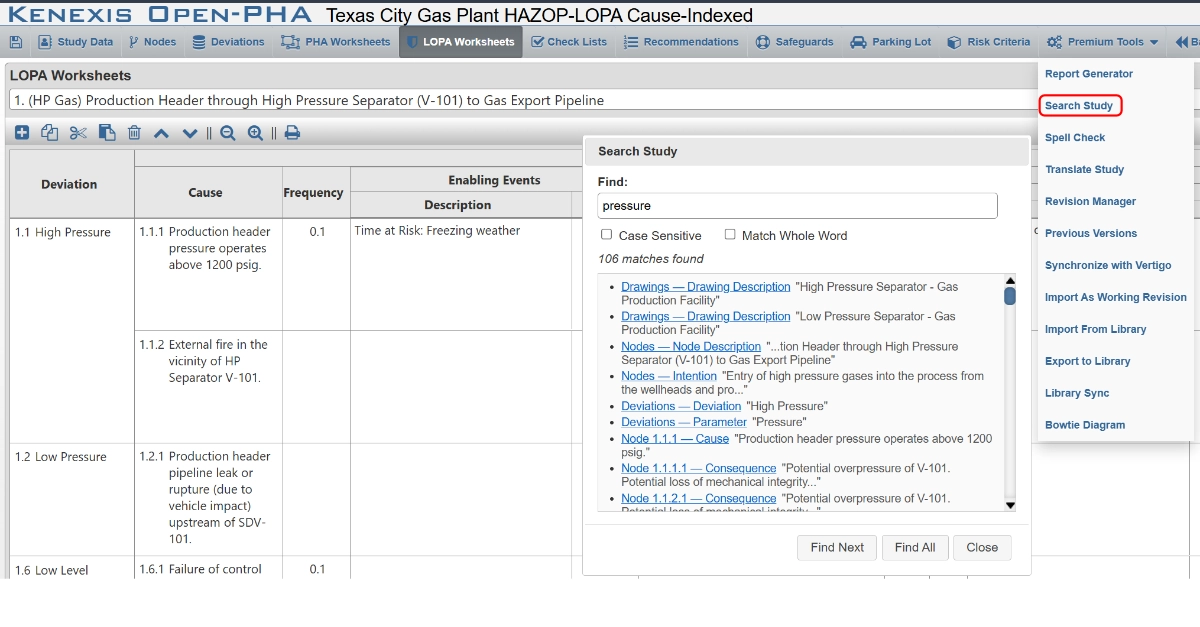This screenshot has height=627, width=1200.
Task: Click the copy icon in worksheet toolbar
Action: (x=50, y=133)
